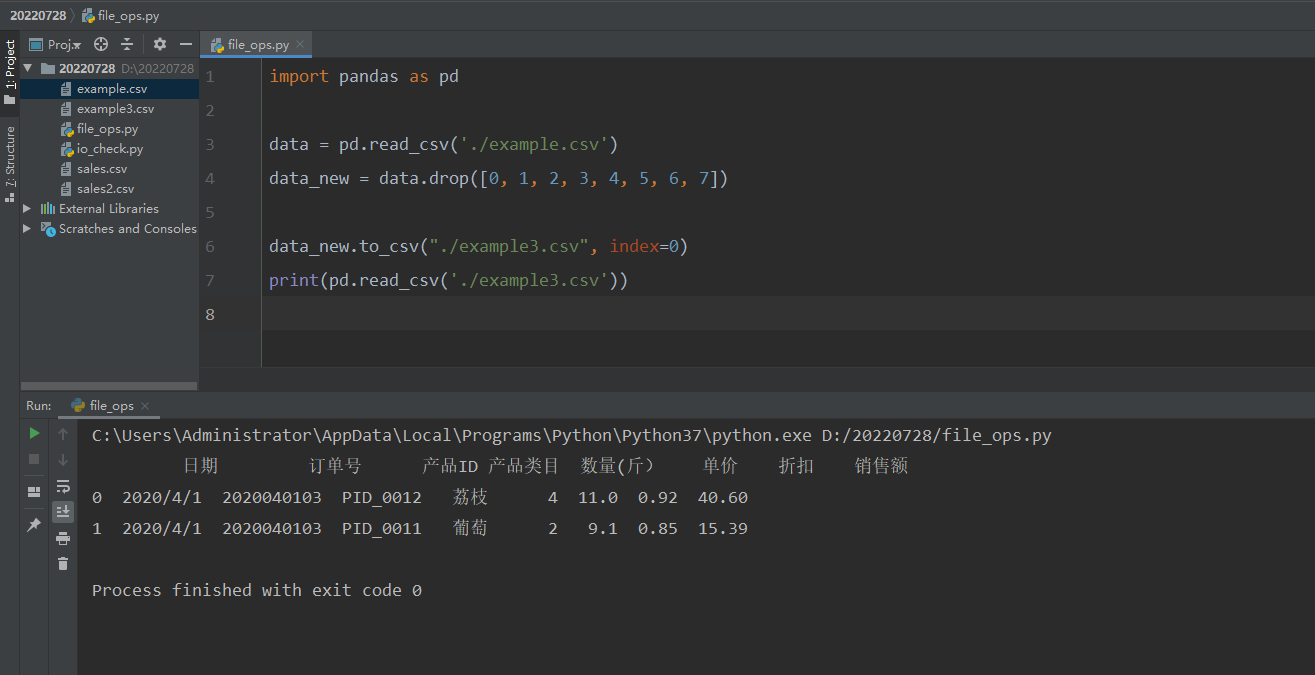This screenshot has height=675, width=1315.
Task: Close the file_ops.py editor tab
Action: point(300,44)
